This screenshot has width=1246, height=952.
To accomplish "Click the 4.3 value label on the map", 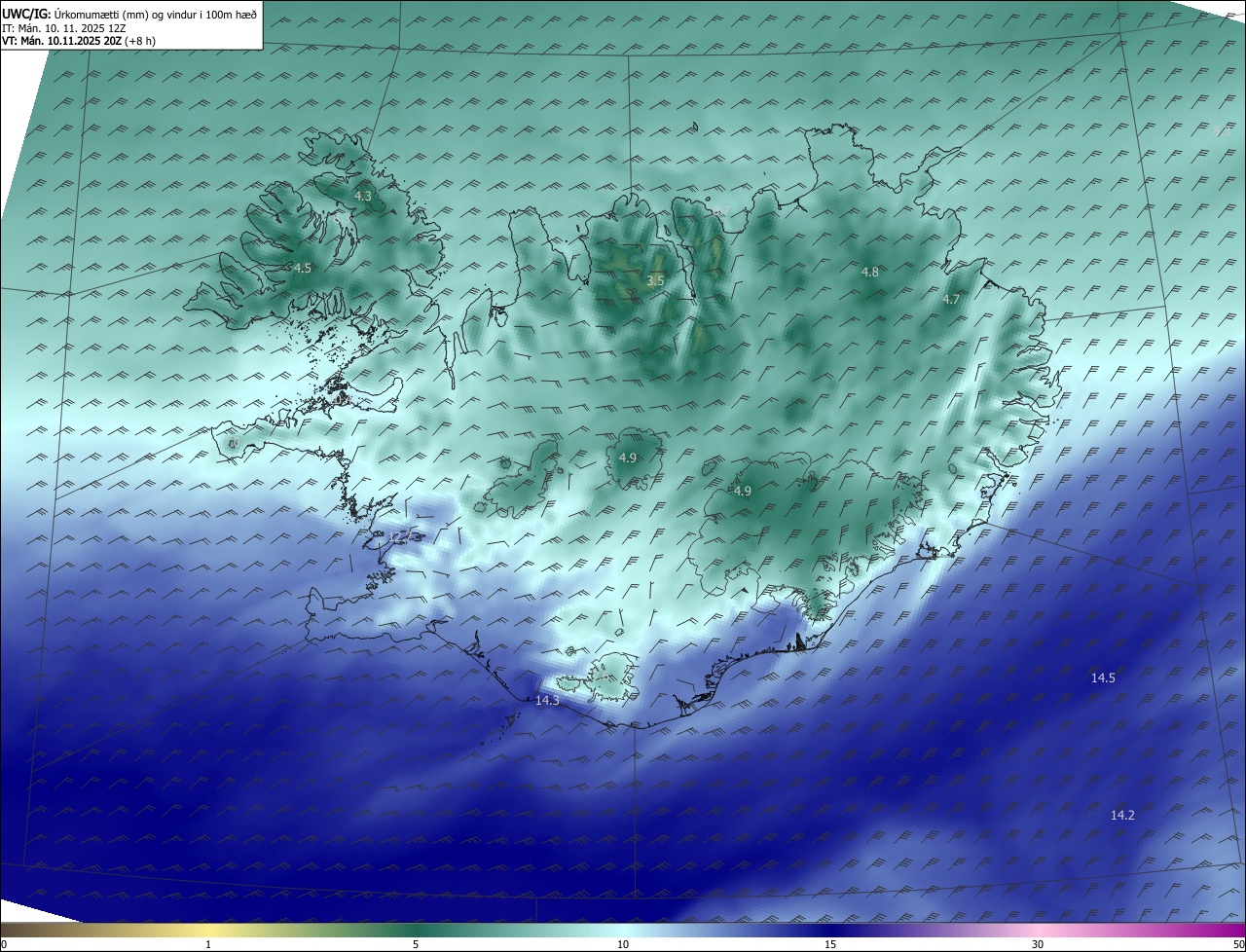I will pos(363,196).
